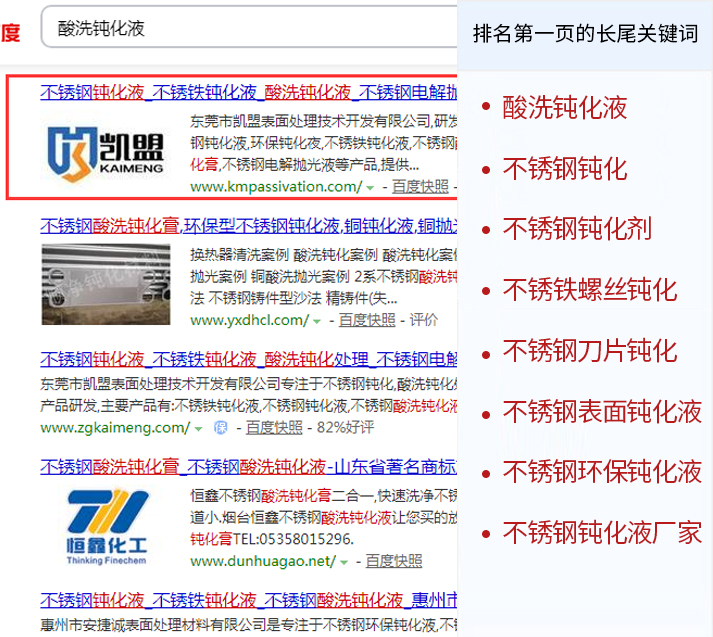Open the result titled 不锈钢钝化液_不锈铁钝化液_不锈钢酸洗钝化液_惠州
This screenshot has width=713, height=637.
pos(248,600)
